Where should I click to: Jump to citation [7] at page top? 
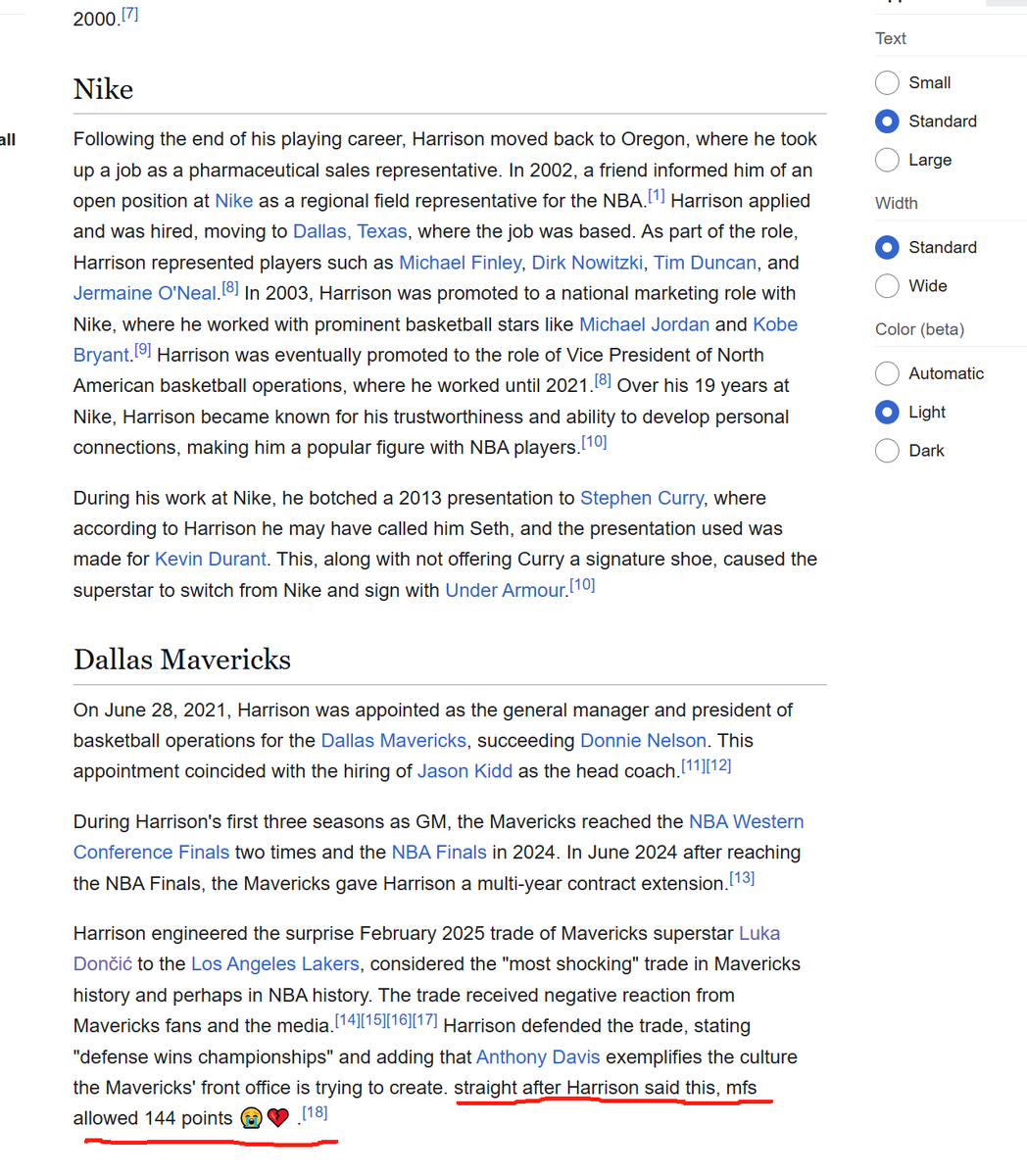(129, 14)
